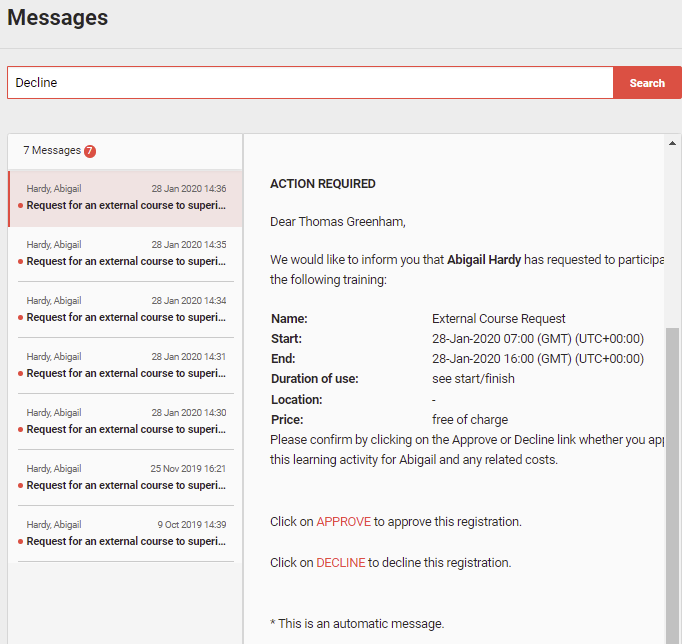Image resolution: width=682 pixels, height=644 pixels.
Task: Click the 28 Jan 2020 14:34 message timestamp
Action: tap(188, 301)
